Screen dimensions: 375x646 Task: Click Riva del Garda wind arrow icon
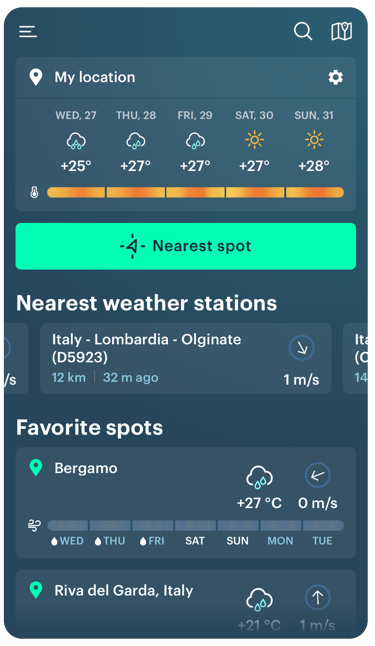pos(317,597)
